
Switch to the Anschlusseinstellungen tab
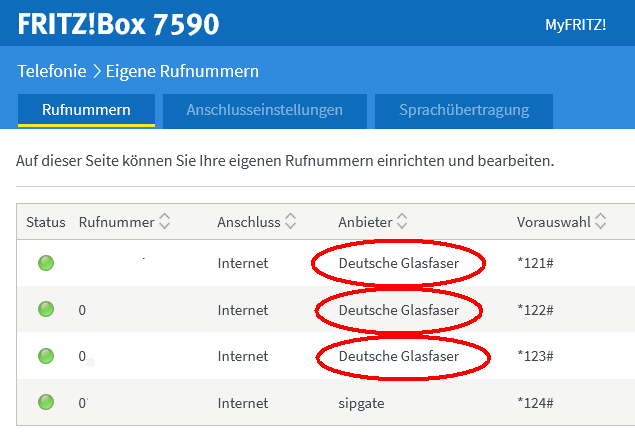pos(265,111)
